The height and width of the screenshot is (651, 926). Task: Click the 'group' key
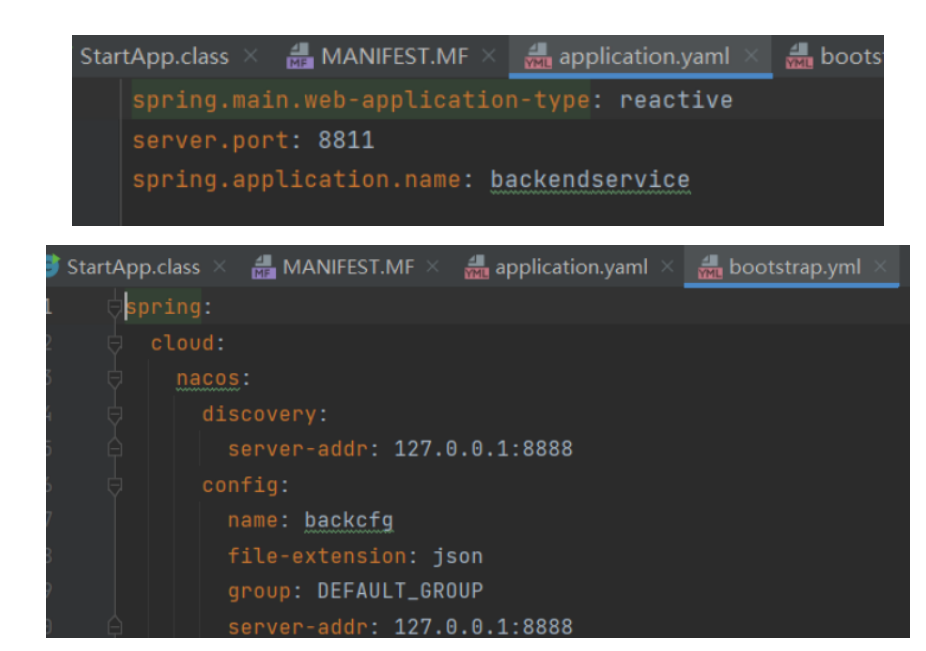pyautogui.click(x=259, y=591)
